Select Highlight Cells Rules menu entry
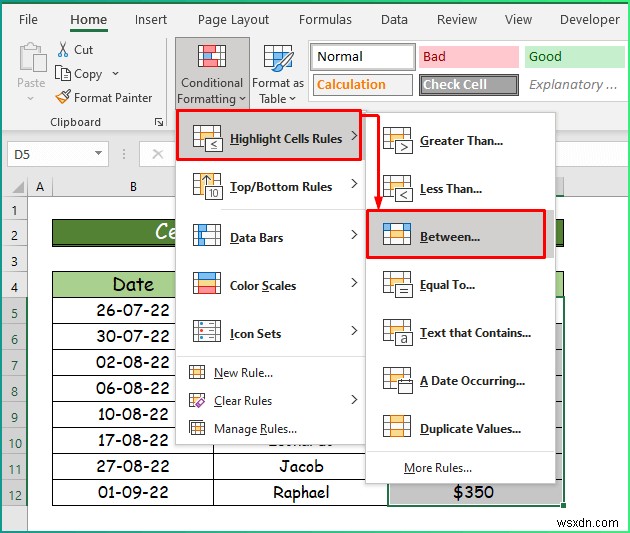The image size is (630, 533). click(x=269, y=136)
